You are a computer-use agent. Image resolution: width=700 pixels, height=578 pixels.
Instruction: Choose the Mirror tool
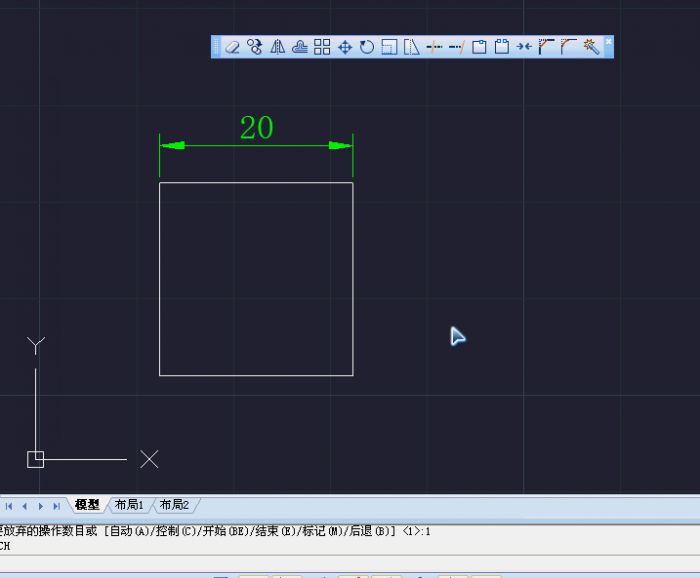click(277, 47)
